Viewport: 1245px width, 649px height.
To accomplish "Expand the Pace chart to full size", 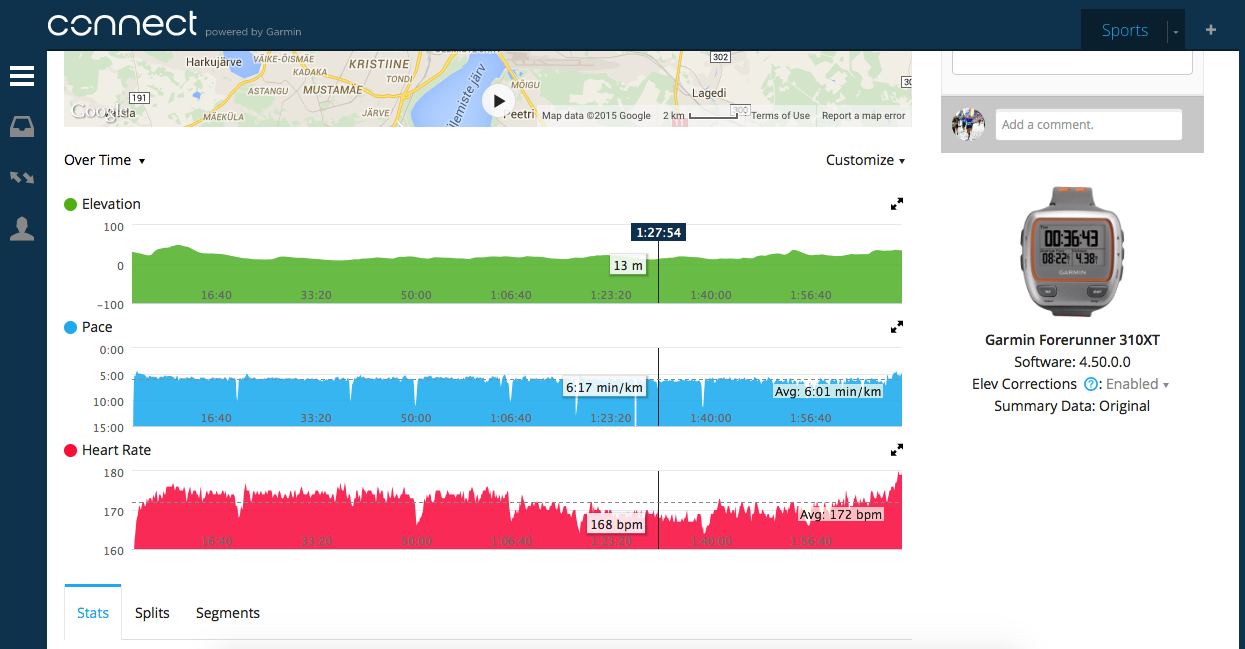I will 897,327.
